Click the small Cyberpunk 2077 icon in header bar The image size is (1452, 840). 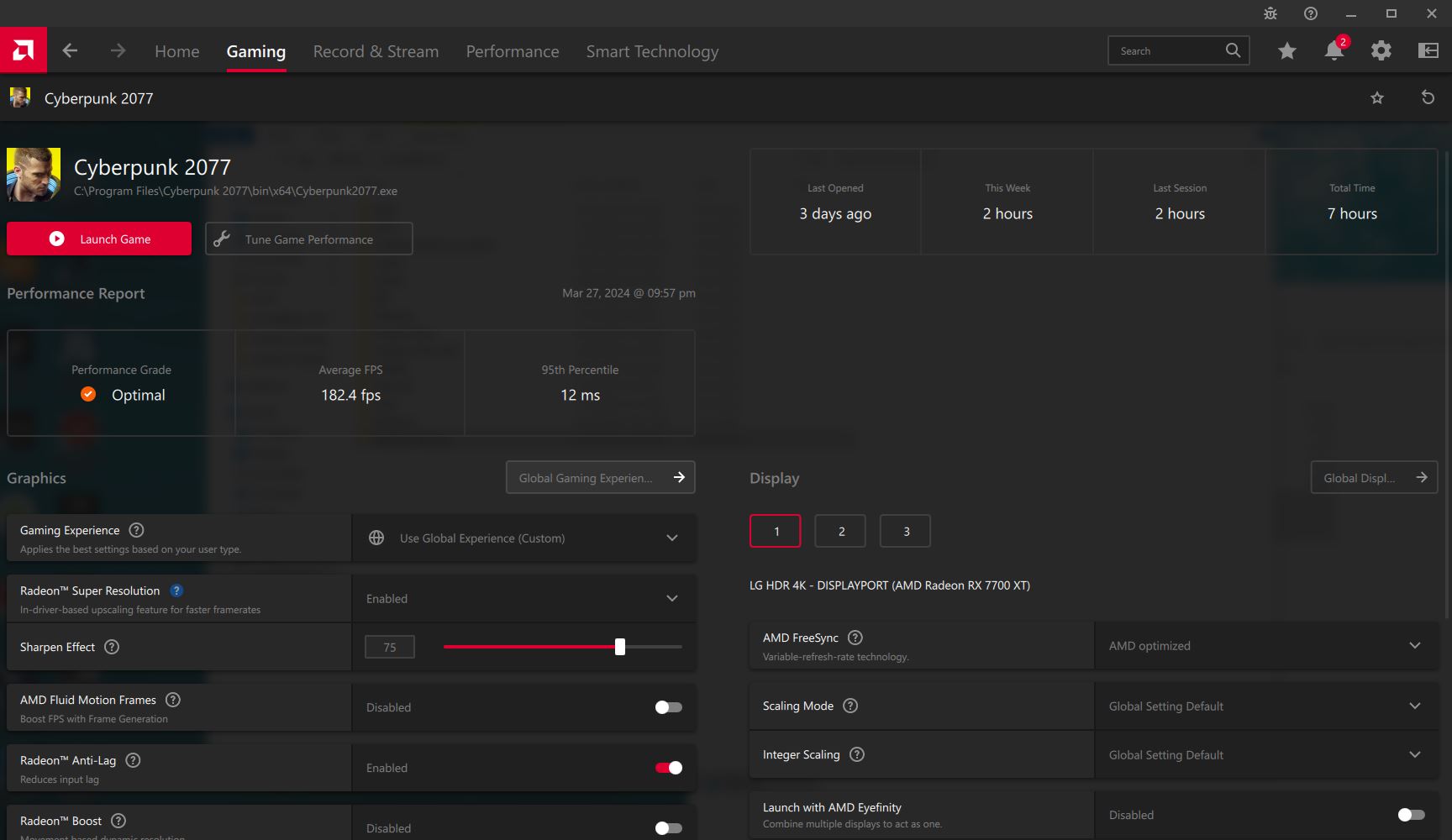[x=20, y=97]
